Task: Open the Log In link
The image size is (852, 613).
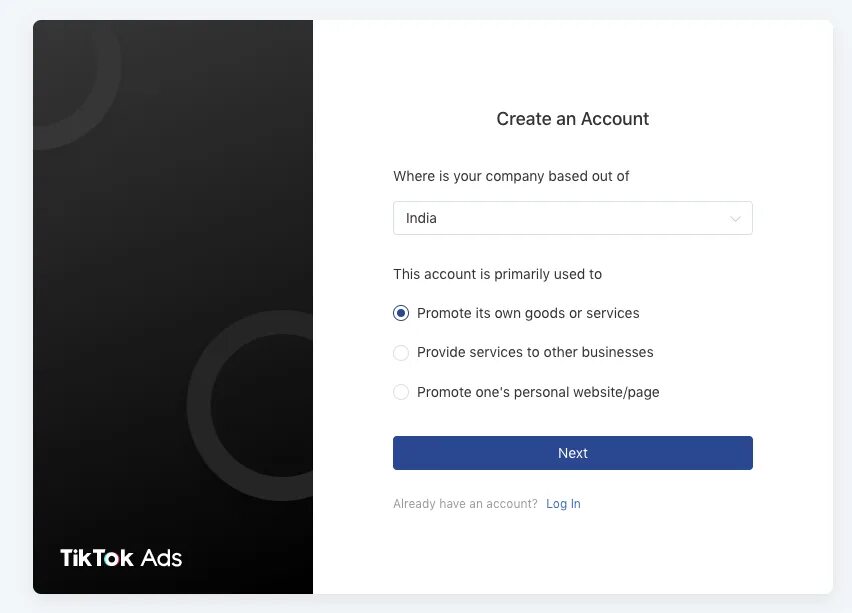Action: [x=563, y=504]
